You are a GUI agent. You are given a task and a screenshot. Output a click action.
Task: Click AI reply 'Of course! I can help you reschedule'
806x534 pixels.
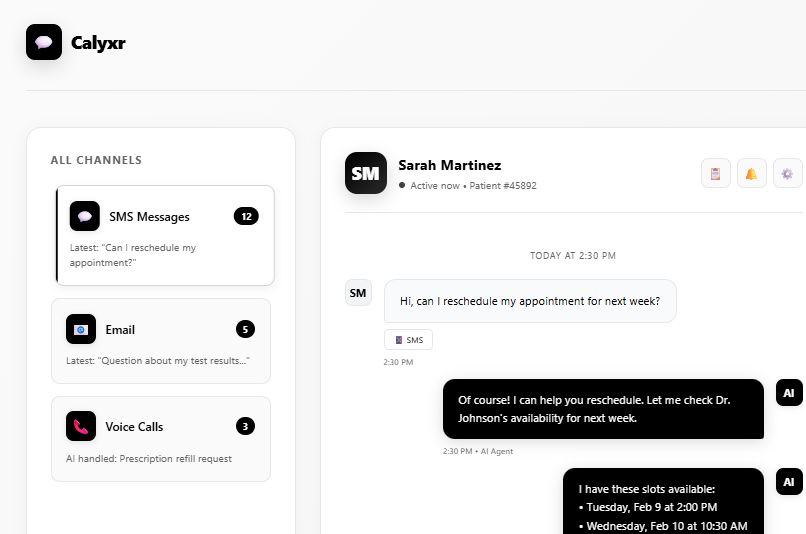(603, 409)
